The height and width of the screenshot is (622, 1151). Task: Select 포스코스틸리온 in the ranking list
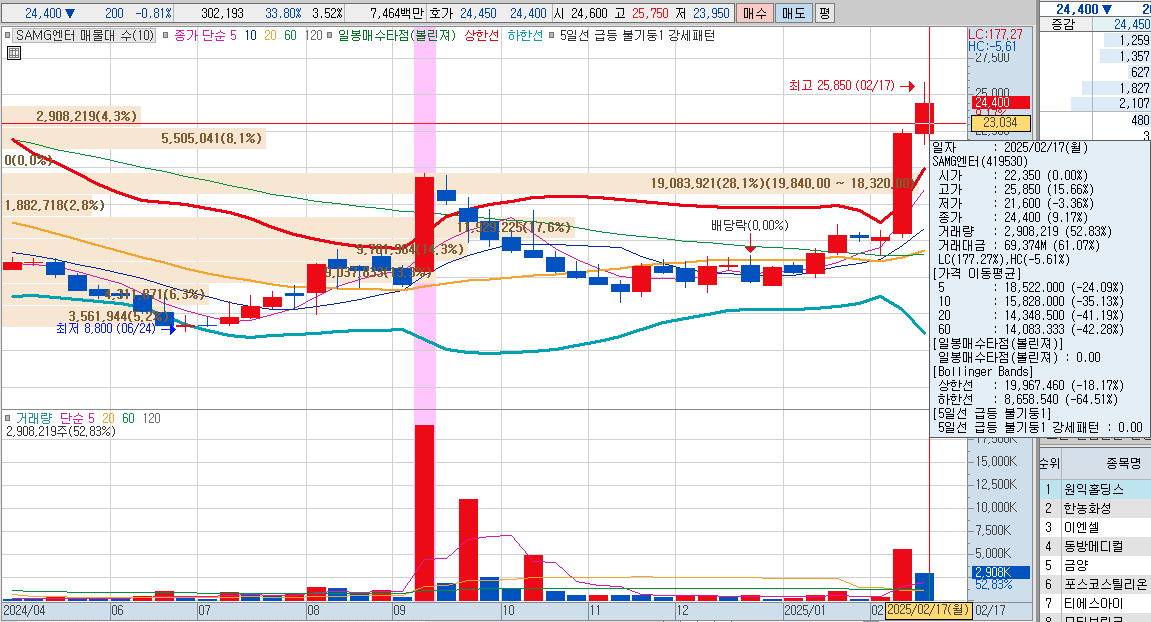(1105, 585)
